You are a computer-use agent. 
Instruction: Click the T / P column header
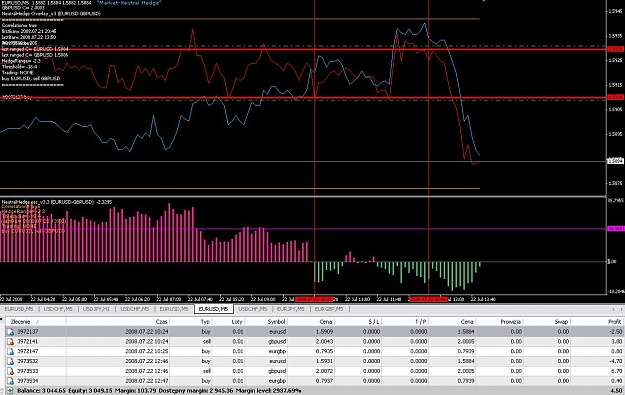tap(421, 322)
